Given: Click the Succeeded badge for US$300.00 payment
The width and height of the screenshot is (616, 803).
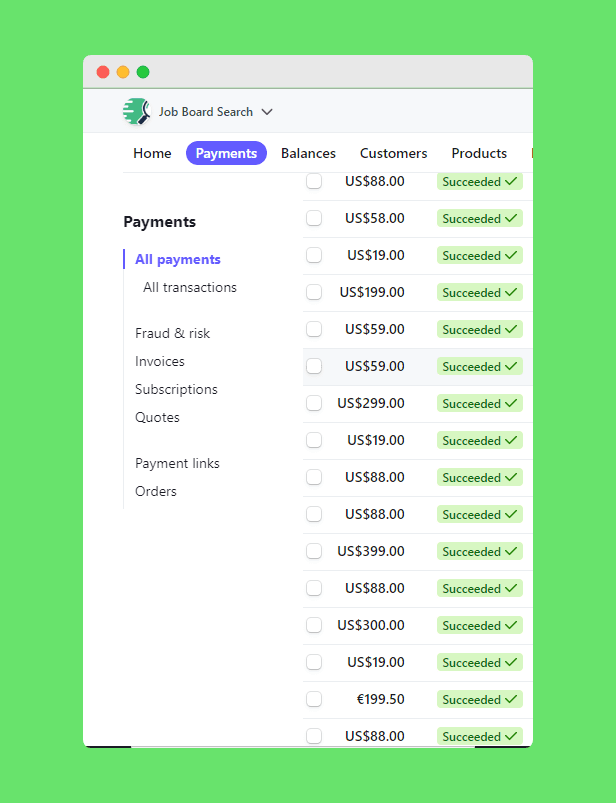Looking at the screenshot, I should tap(479, 625).
